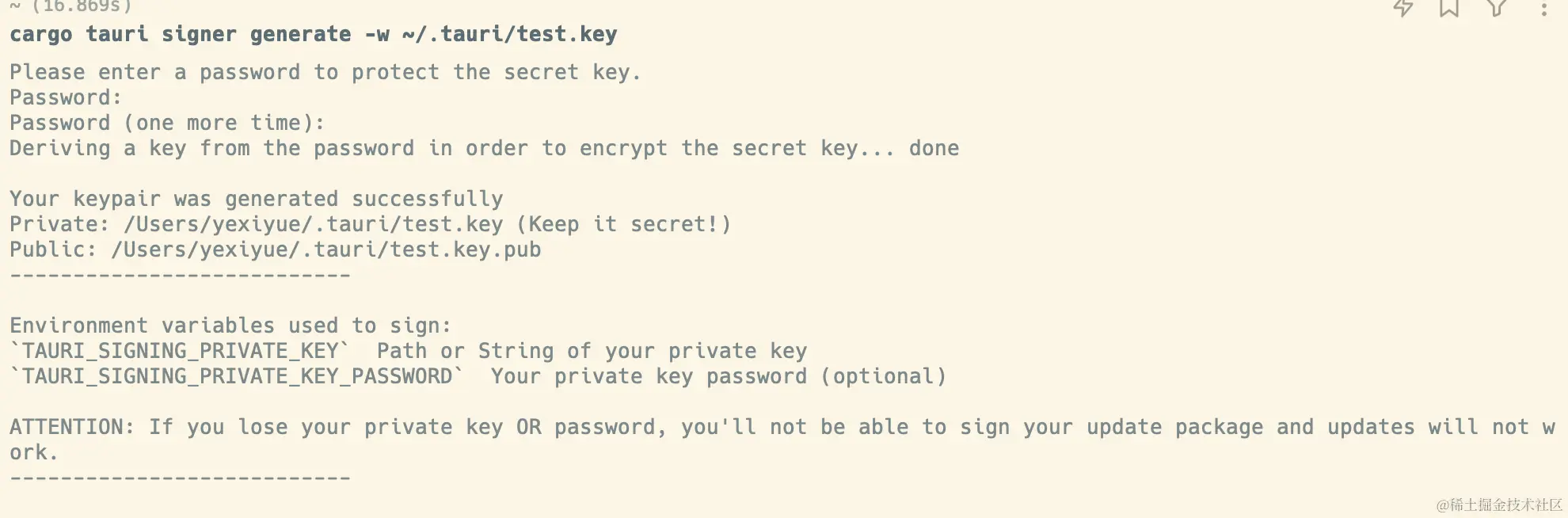This screenshot has height=518, width=1568.
Task: Click the TAURI_SIGNING_PRIVATE_KEY_PASSWORD variable name
Action: [237, 376]
